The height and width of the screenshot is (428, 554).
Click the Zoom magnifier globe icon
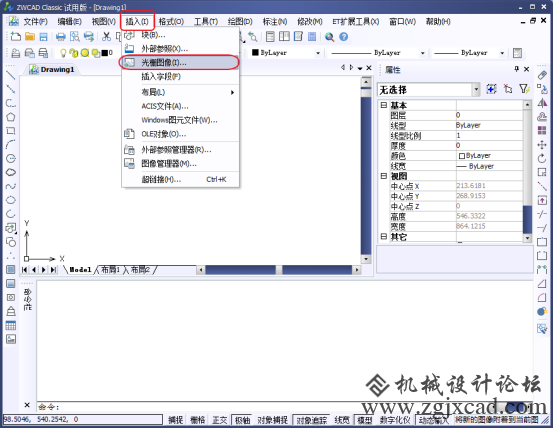pyautogui.click(x=329, y=37)
